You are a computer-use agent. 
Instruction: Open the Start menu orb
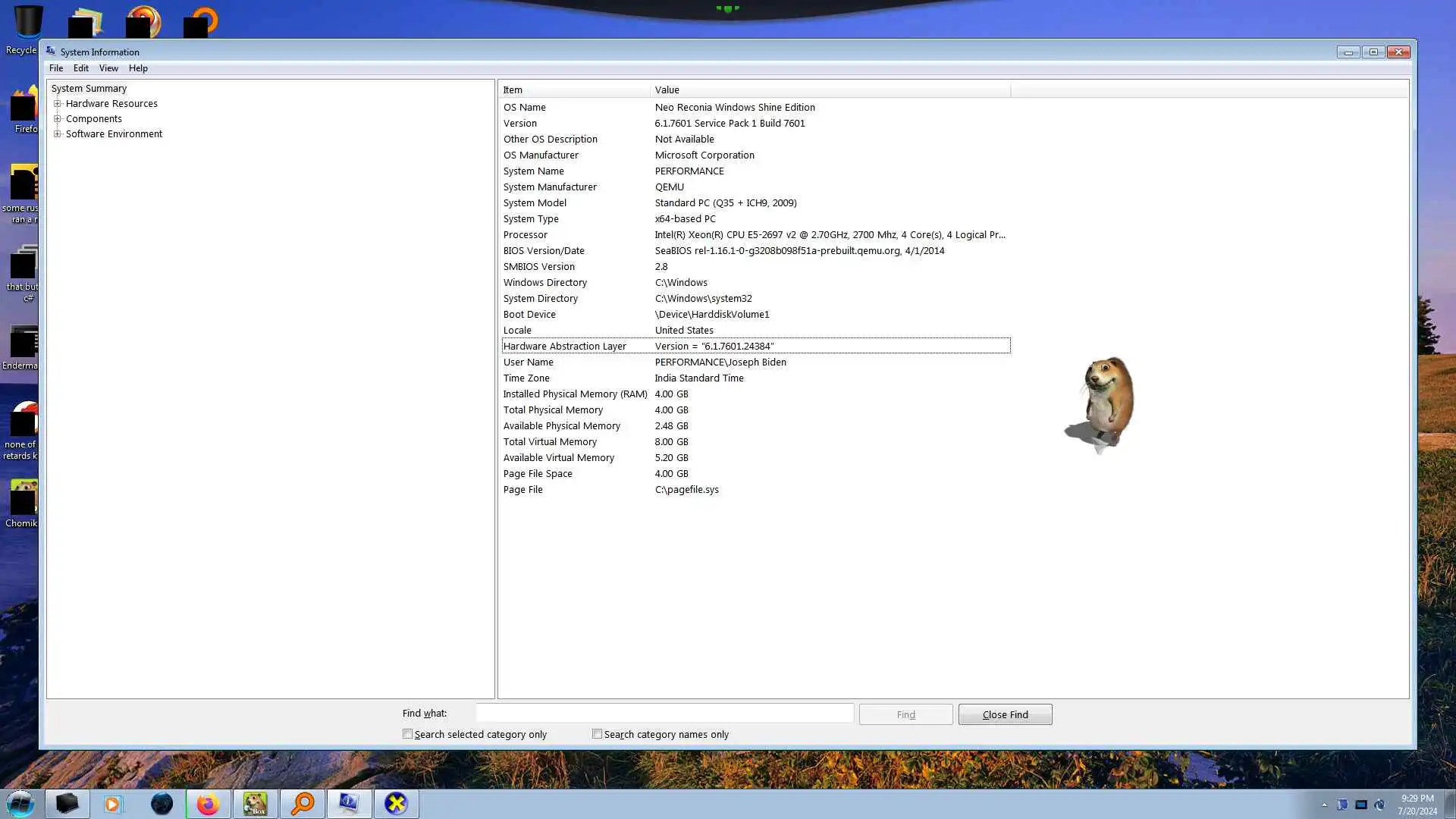[20, 803]
